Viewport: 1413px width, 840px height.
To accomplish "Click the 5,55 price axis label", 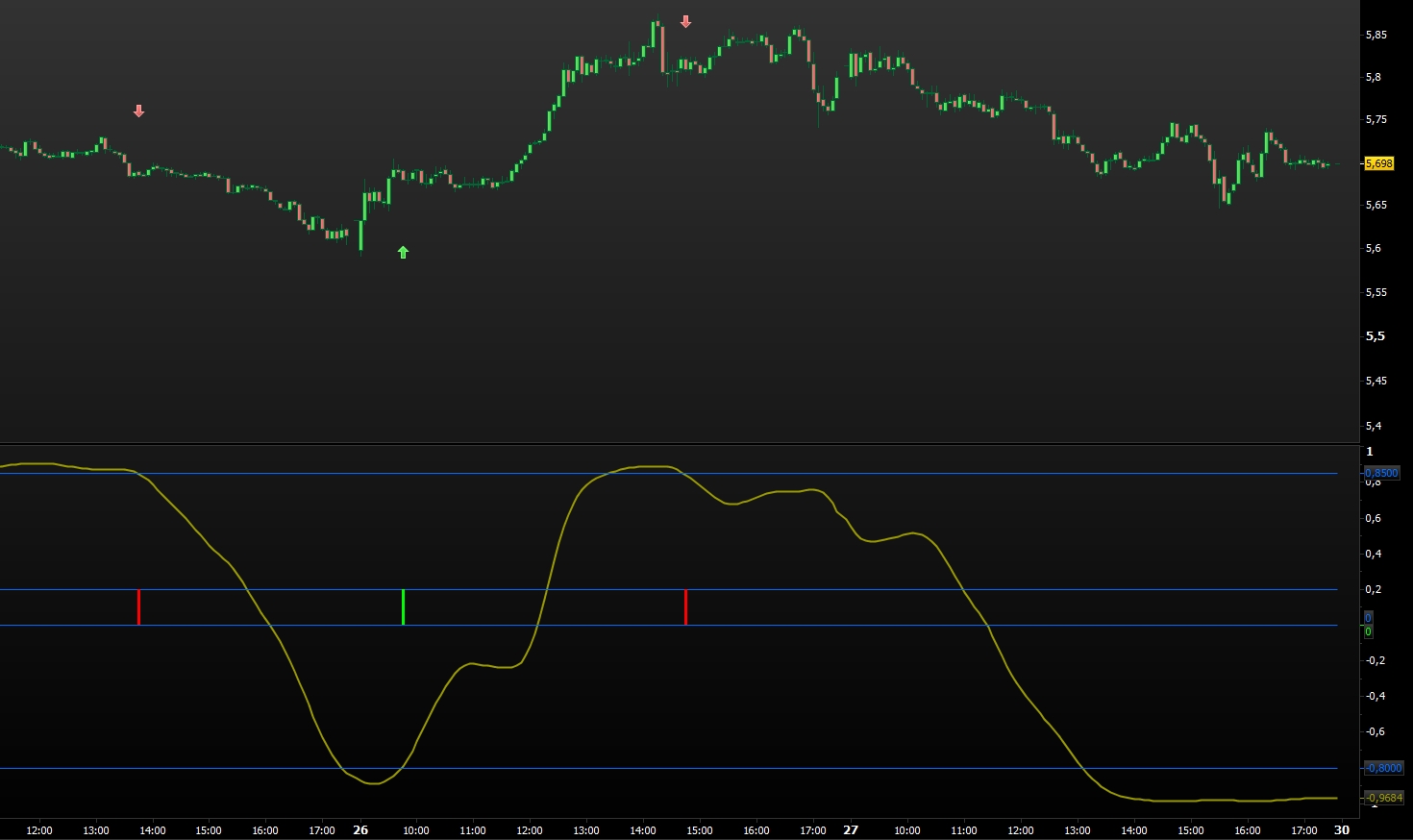I will coord(1376,292).
